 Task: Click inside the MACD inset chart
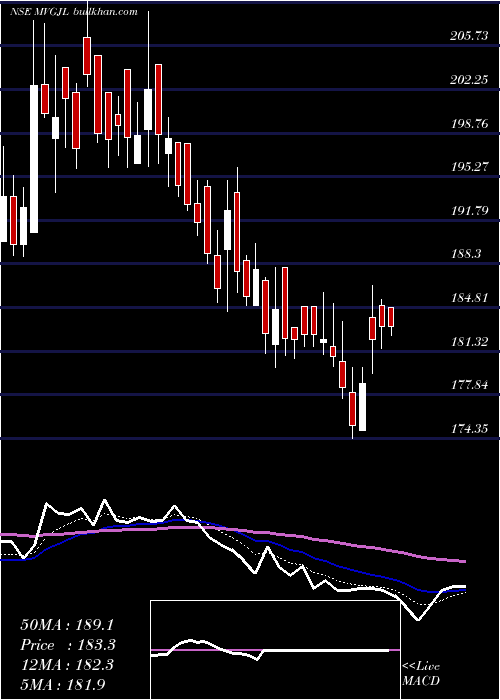[275, 650]
